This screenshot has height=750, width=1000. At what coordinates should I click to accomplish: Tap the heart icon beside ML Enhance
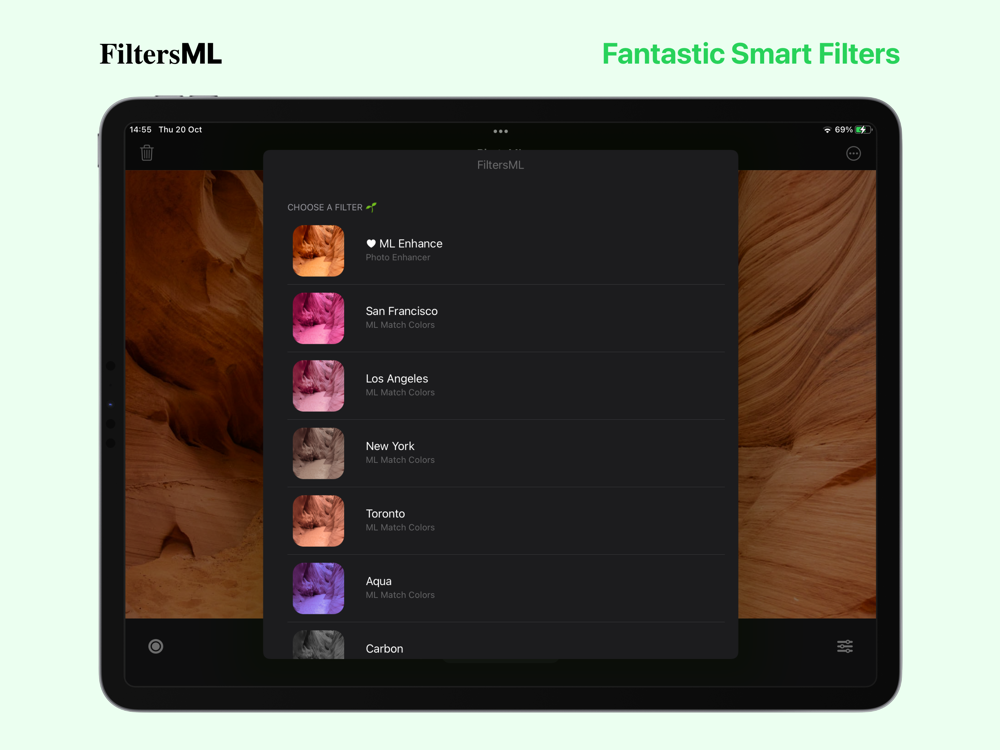click(x=371, y=244)
